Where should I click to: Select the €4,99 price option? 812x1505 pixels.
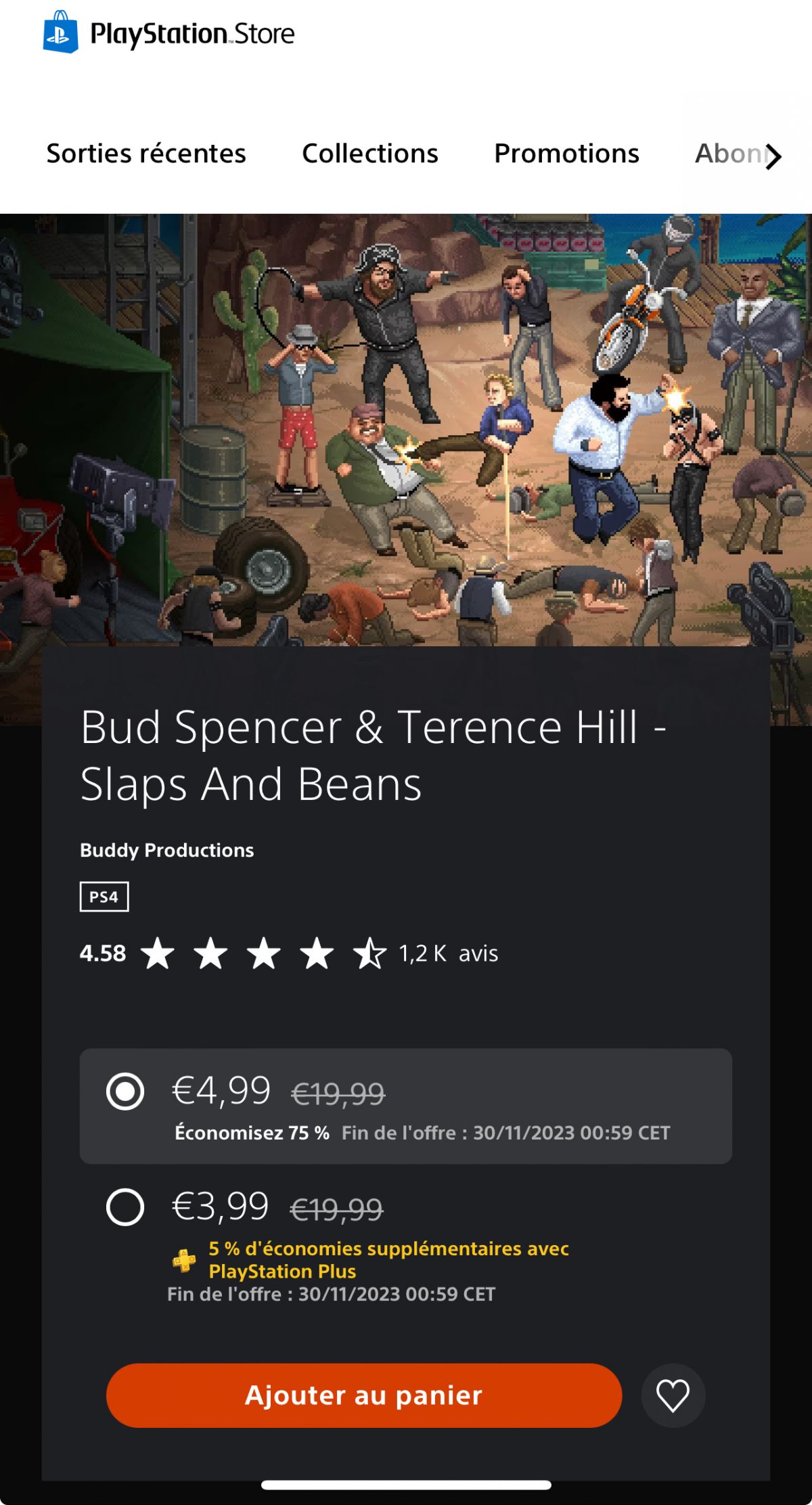(406, 1106)
